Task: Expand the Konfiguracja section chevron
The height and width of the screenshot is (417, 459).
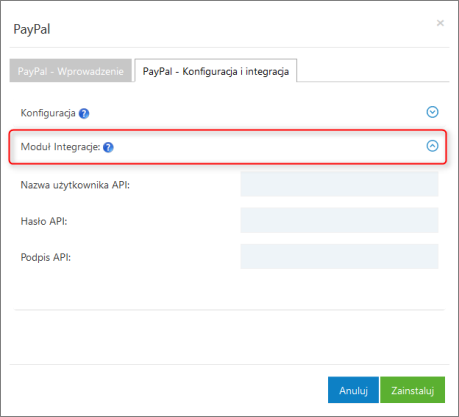Action: tap(432, 112)
